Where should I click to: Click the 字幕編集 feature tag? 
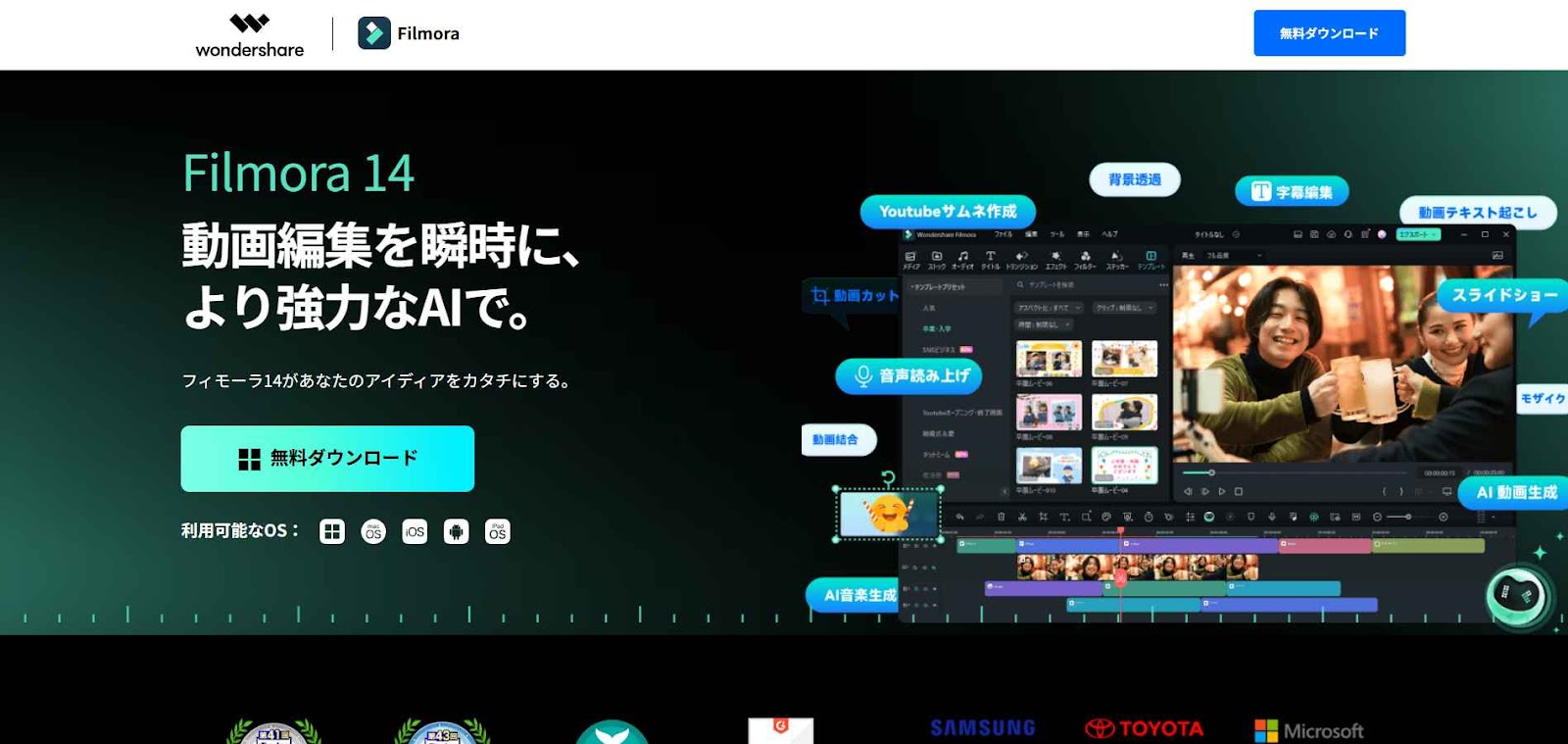(x=1292, y=192)
